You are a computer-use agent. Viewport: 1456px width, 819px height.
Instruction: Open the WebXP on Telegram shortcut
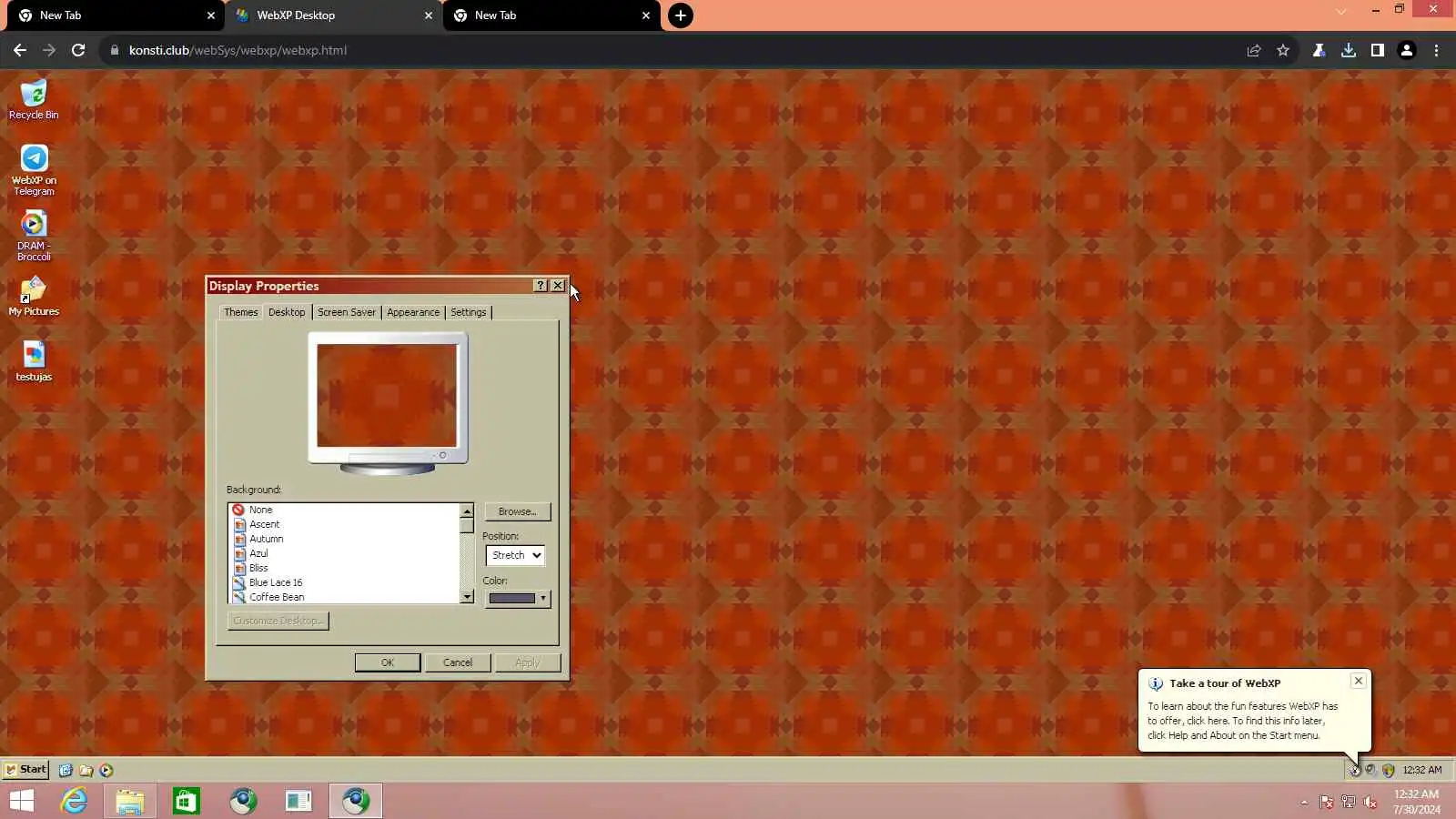34,170
